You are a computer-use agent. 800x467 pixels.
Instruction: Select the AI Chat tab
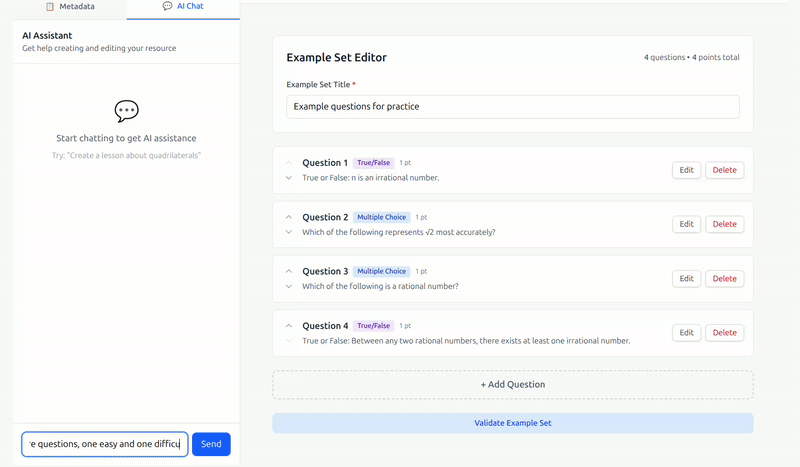(183, 6)
